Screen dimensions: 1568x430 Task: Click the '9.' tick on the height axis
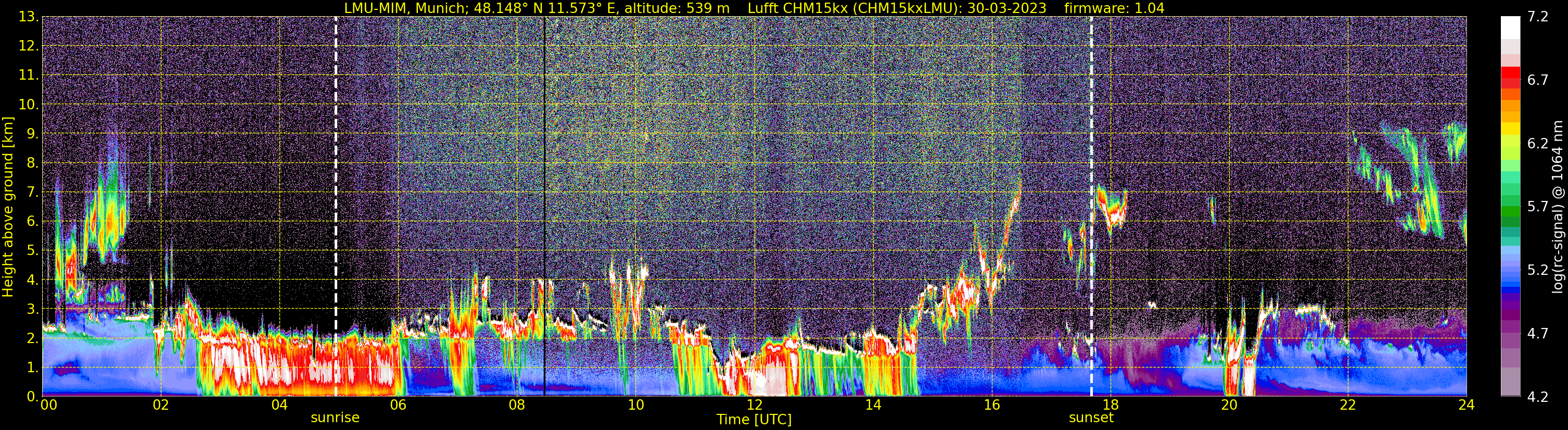(33, 134)
